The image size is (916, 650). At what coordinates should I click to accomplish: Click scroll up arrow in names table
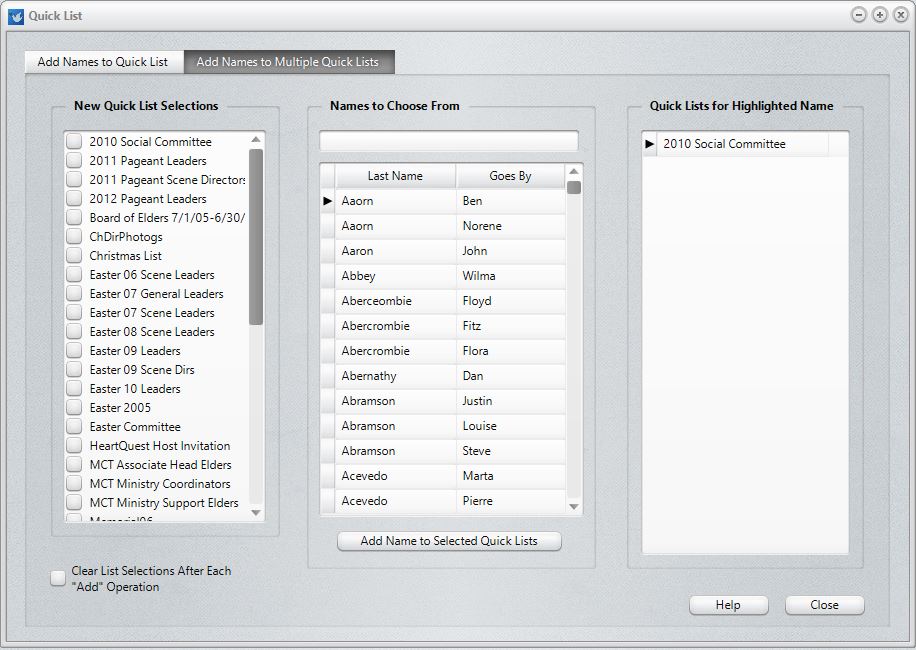point(574,171)
